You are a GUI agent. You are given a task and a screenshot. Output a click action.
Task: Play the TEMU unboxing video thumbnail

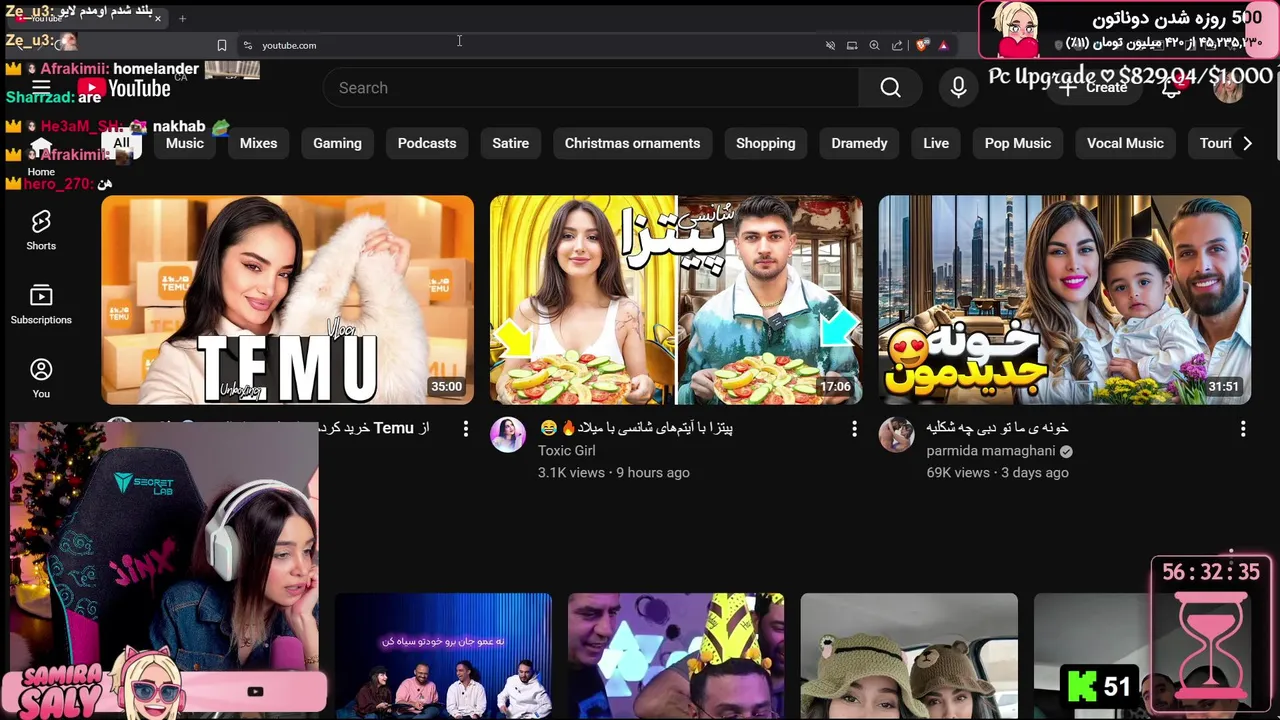(x=287, y=300)
